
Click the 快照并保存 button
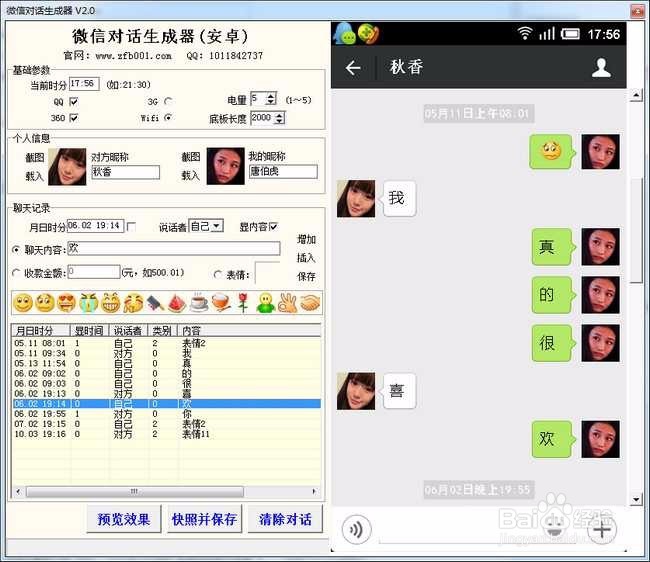coord(204,519)
